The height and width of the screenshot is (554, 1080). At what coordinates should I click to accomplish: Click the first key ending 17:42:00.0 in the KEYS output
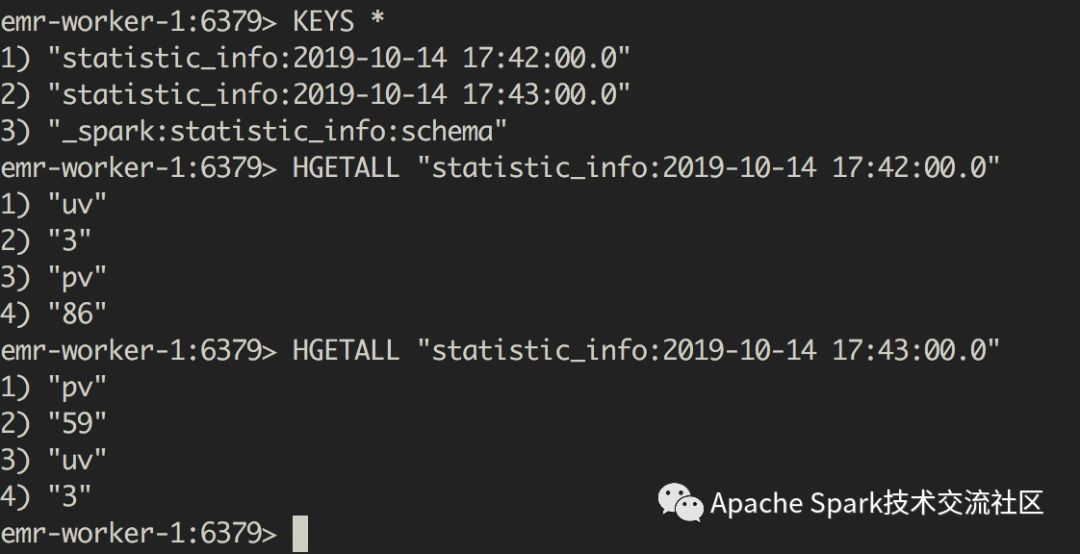340,59
